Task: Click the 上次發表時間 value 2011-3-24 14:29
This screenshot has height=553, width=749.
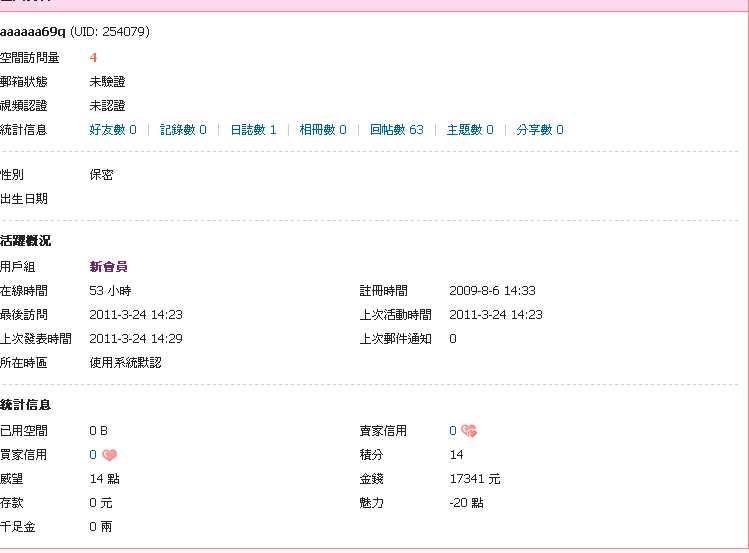Action: 135,339
